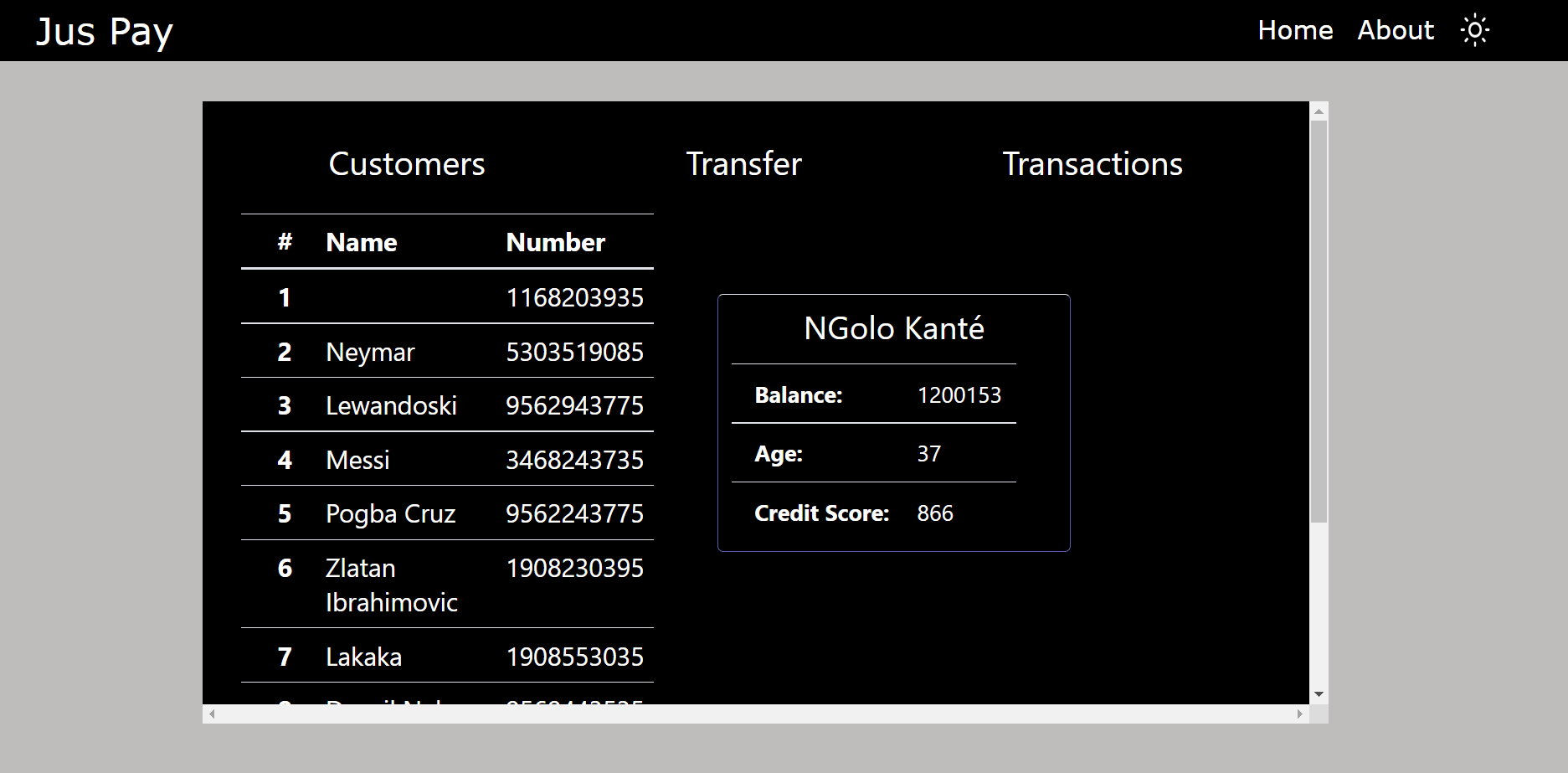Screen dimensions: 1568x773
Task: Click the vertical scrollbar down arrow
Action: 1319,694
